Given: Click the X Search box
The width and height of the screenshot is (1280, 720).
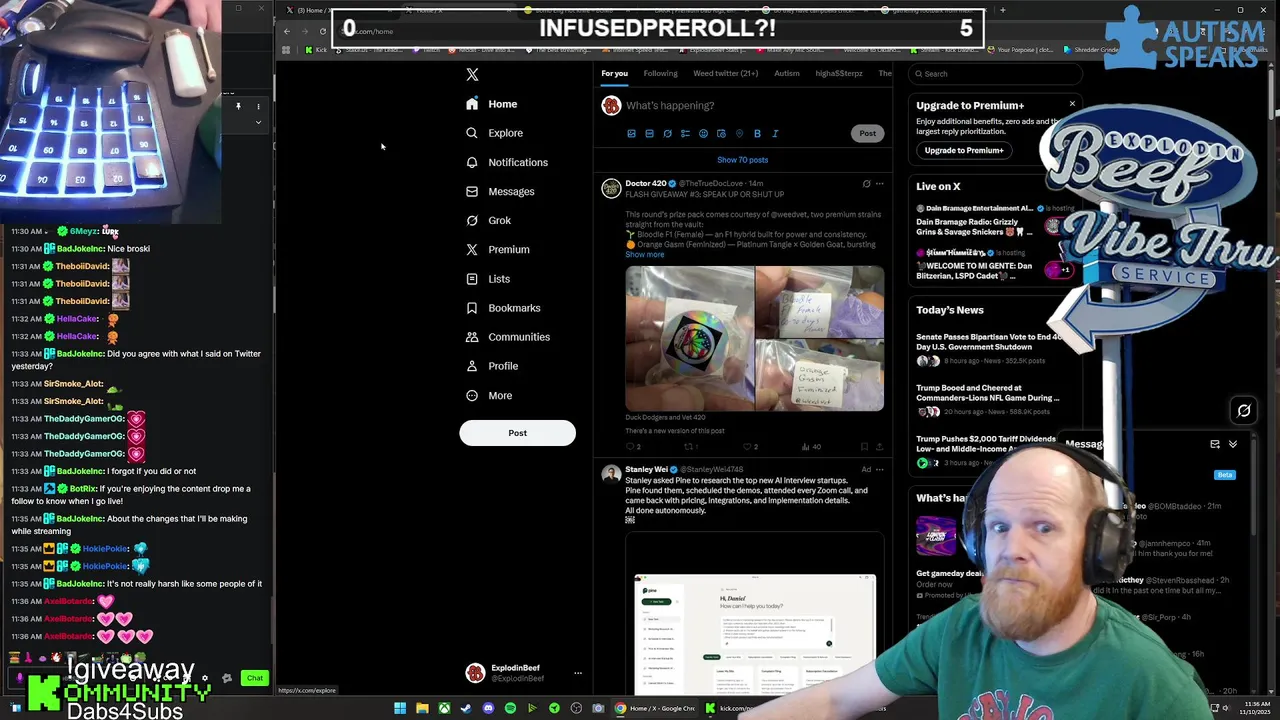Looking at the screenshot, I should tap(995, 73).
